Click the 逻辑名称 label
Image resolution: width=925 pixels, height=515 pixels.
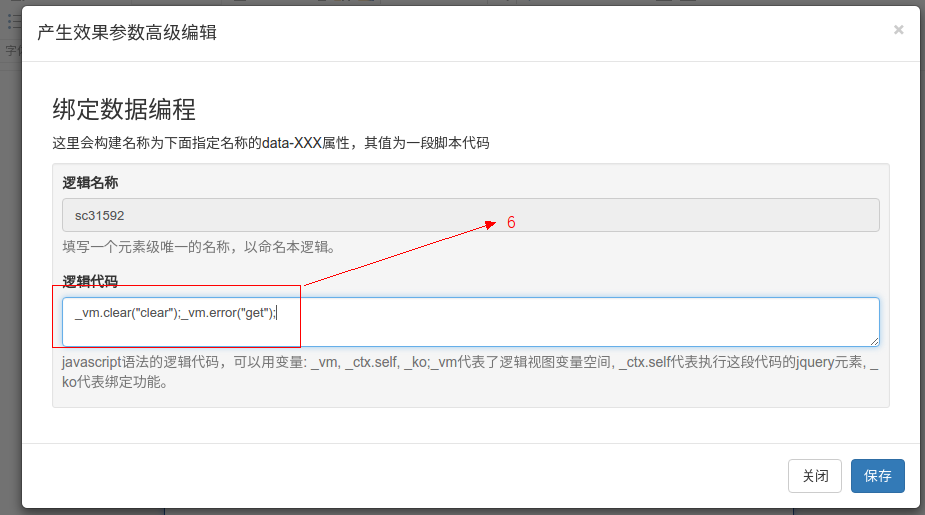90,183
